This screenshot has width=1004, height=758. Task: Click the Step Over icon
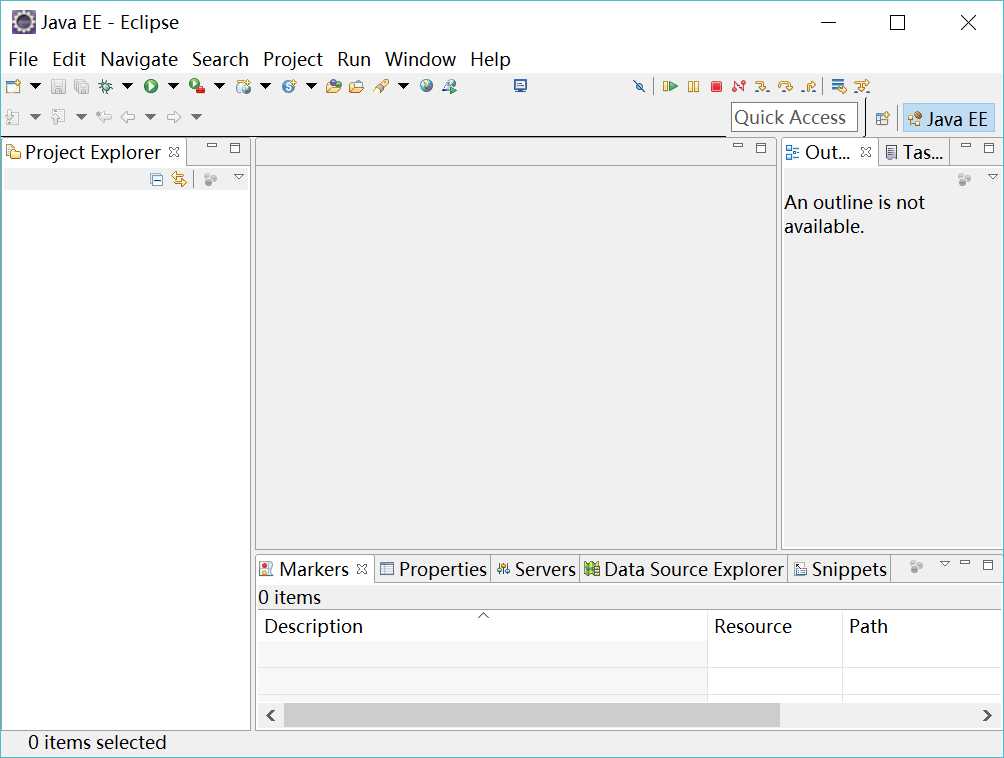click(785, 86)
